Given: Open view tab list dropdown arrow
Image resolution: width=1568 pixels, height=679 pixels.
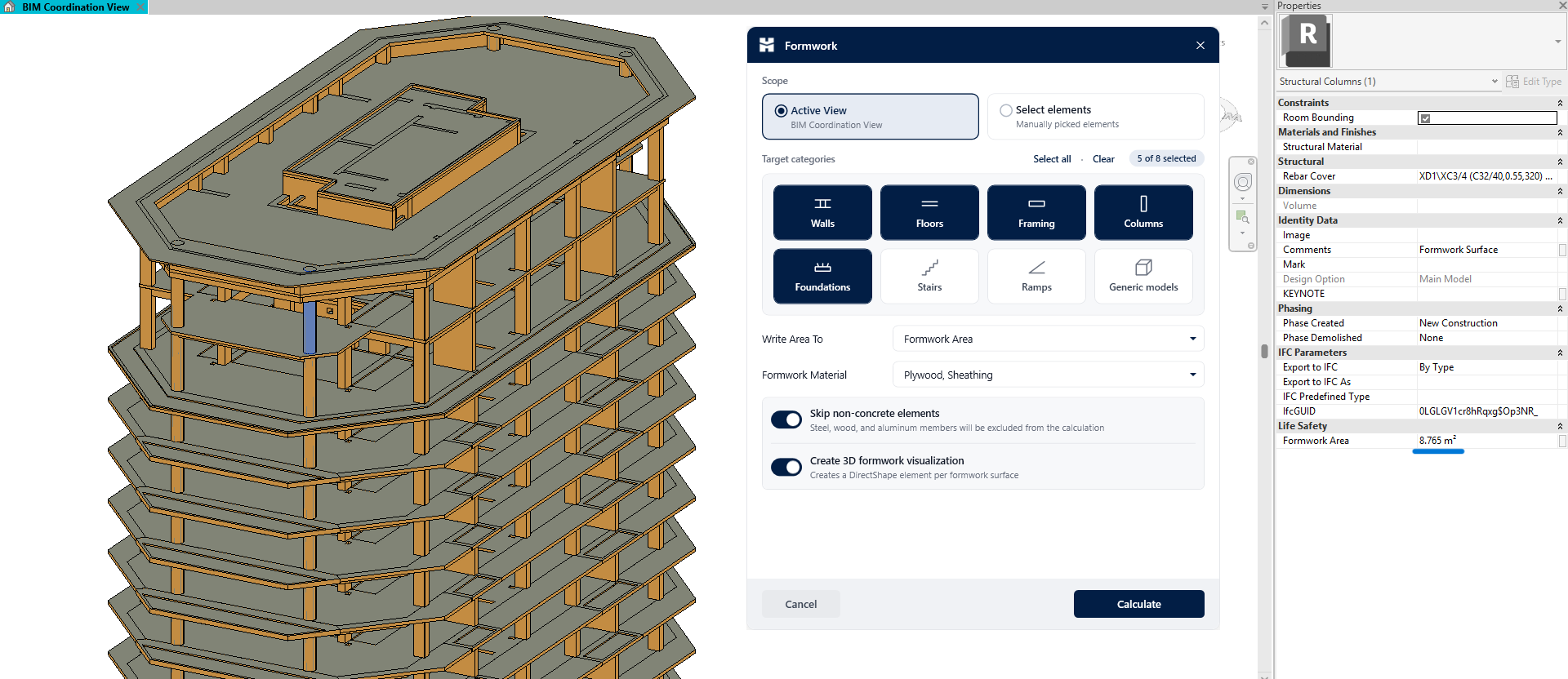Looking at the screenshot, I should 1265,7.
